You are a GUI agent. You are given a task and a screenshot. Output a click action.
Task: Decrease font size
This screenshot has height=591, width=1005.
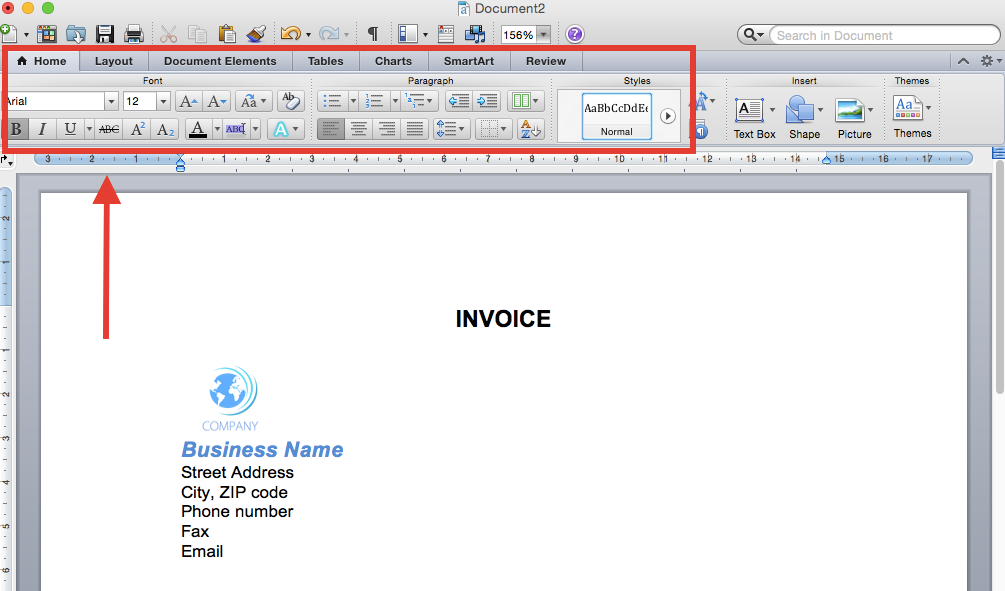tap(217, 101)
